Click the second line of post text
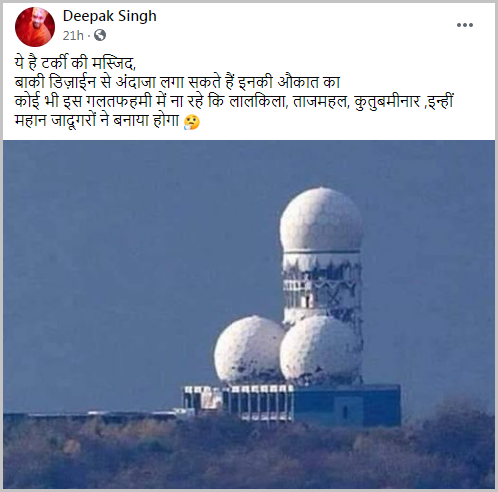Image resolution: width=498 pixels, height=492 pixels. 177,82
